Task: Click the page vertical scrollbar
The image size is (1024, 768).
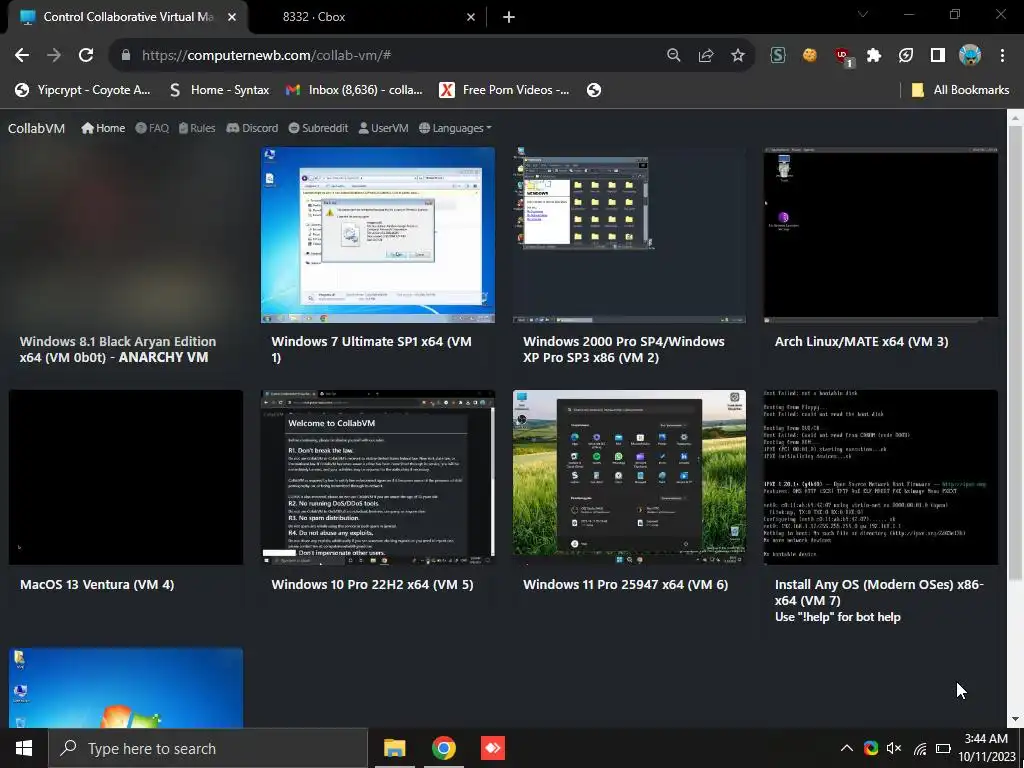Action: point(1015,353)
